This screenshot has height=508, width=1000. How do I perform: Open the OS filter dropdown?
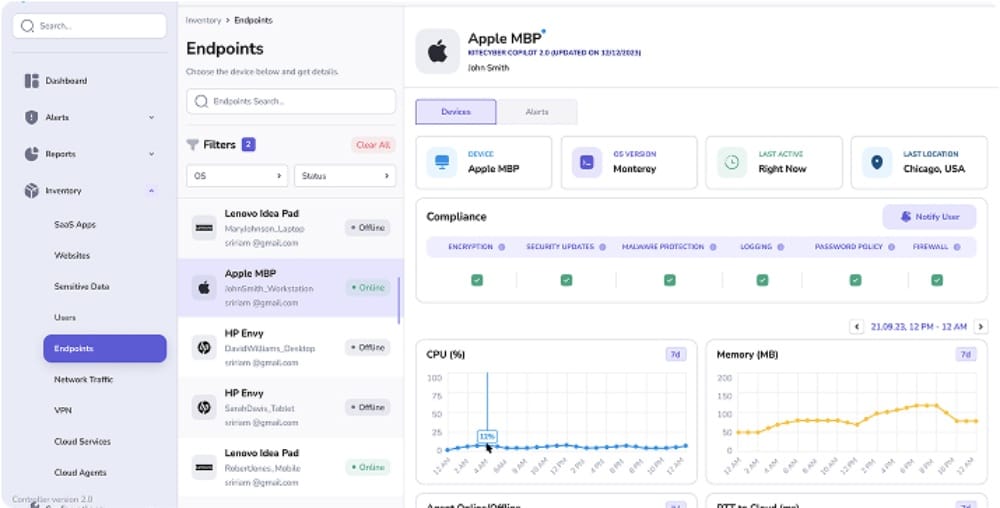point(237,176)
